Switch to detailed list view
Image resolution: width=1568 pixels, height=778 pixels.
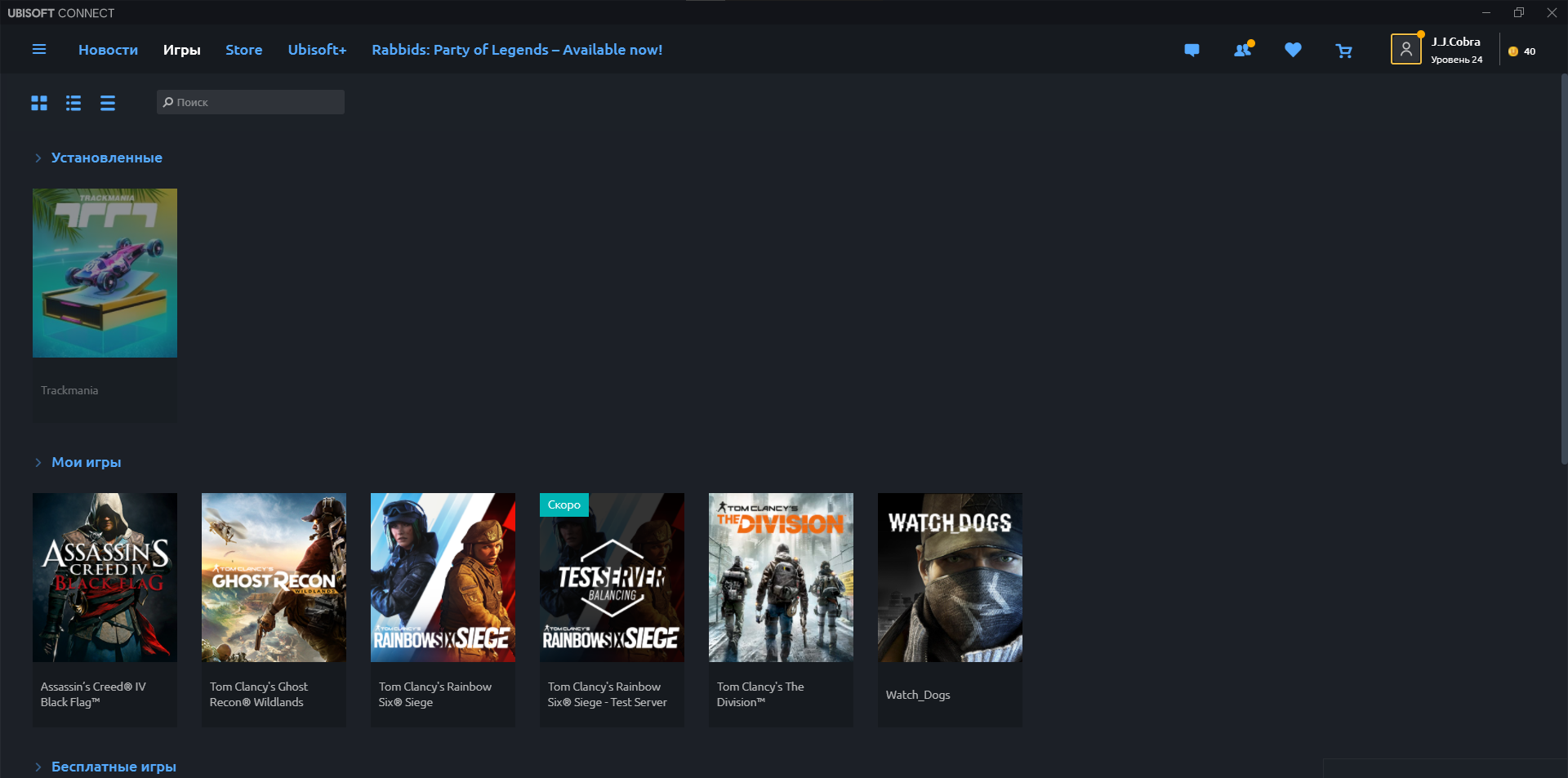73,103
